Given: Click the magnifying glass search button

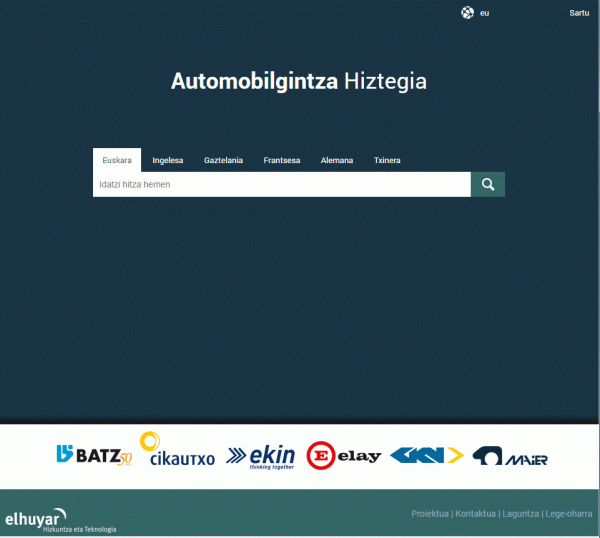Looking at the screenshot, I should click(488, 184).
